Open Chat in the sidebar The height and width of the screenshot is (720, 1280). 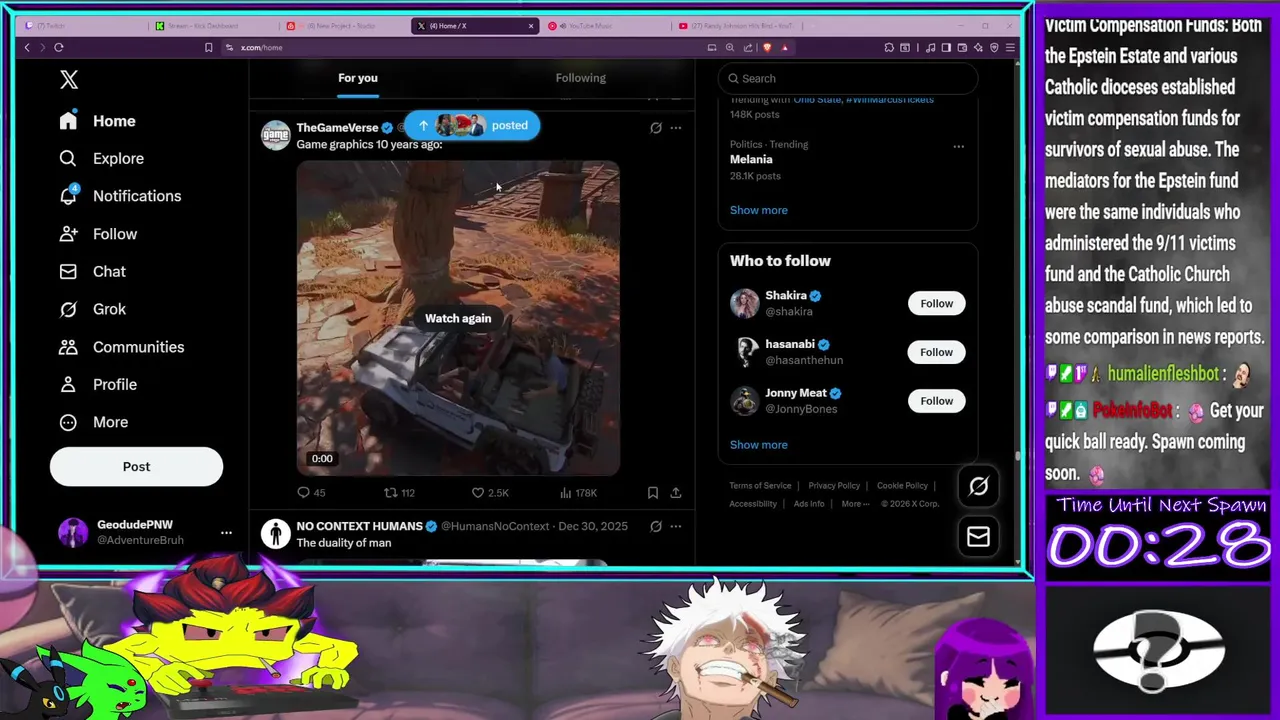click(x=92, y=271)
